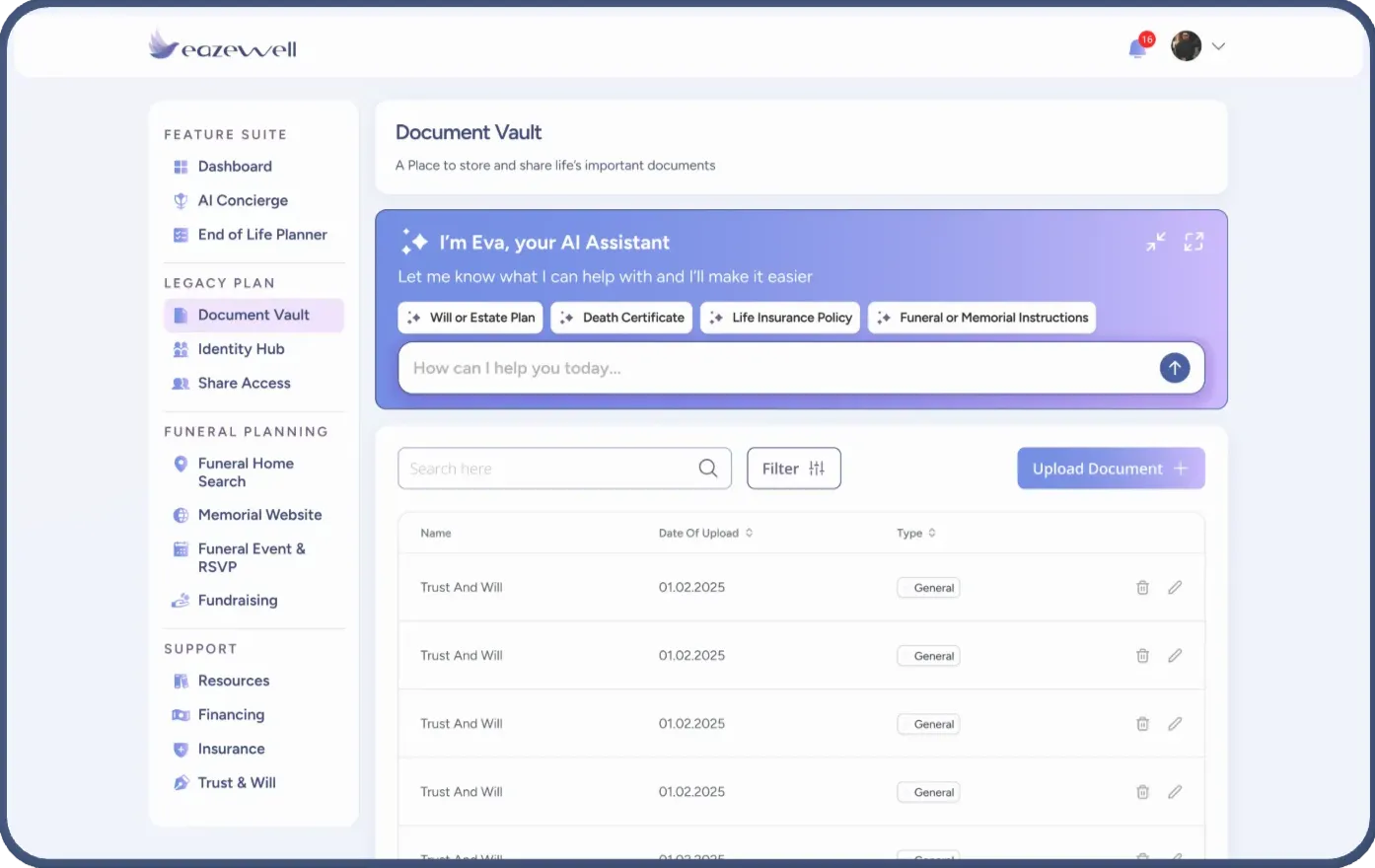The width and height of the screenshot is (1375, 868).
Task: Collapse the Eva assistant panel
Action: 1156,242
